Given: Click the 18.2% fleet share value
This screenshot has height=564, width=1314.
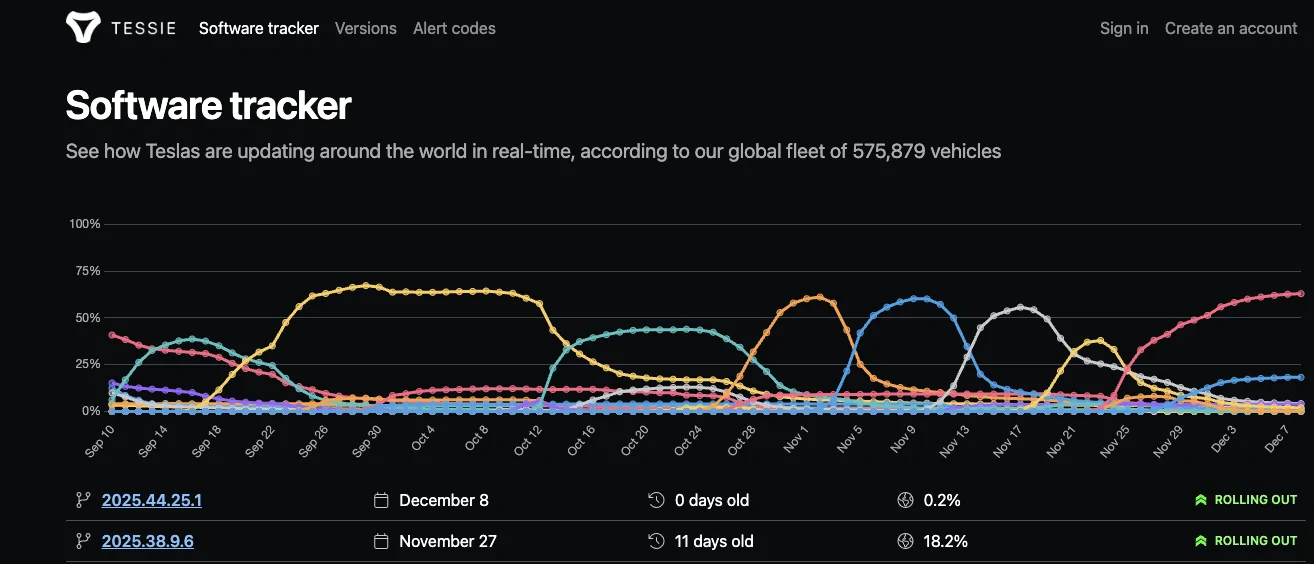Looking at the screenshot, I should [x=945, y=541].
